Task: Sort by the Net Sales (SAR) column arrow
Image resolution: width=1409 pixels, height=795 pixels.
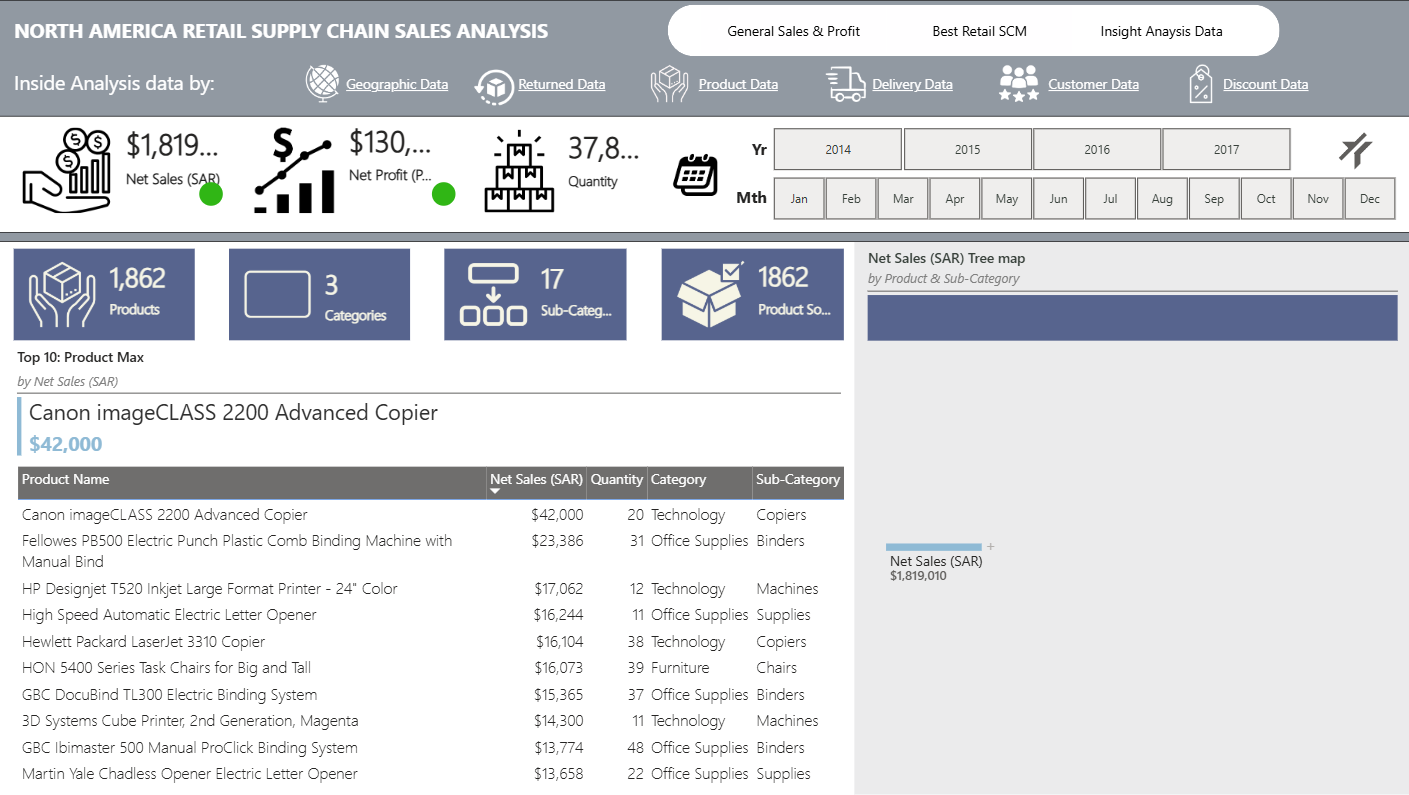Action: [495, 491]
